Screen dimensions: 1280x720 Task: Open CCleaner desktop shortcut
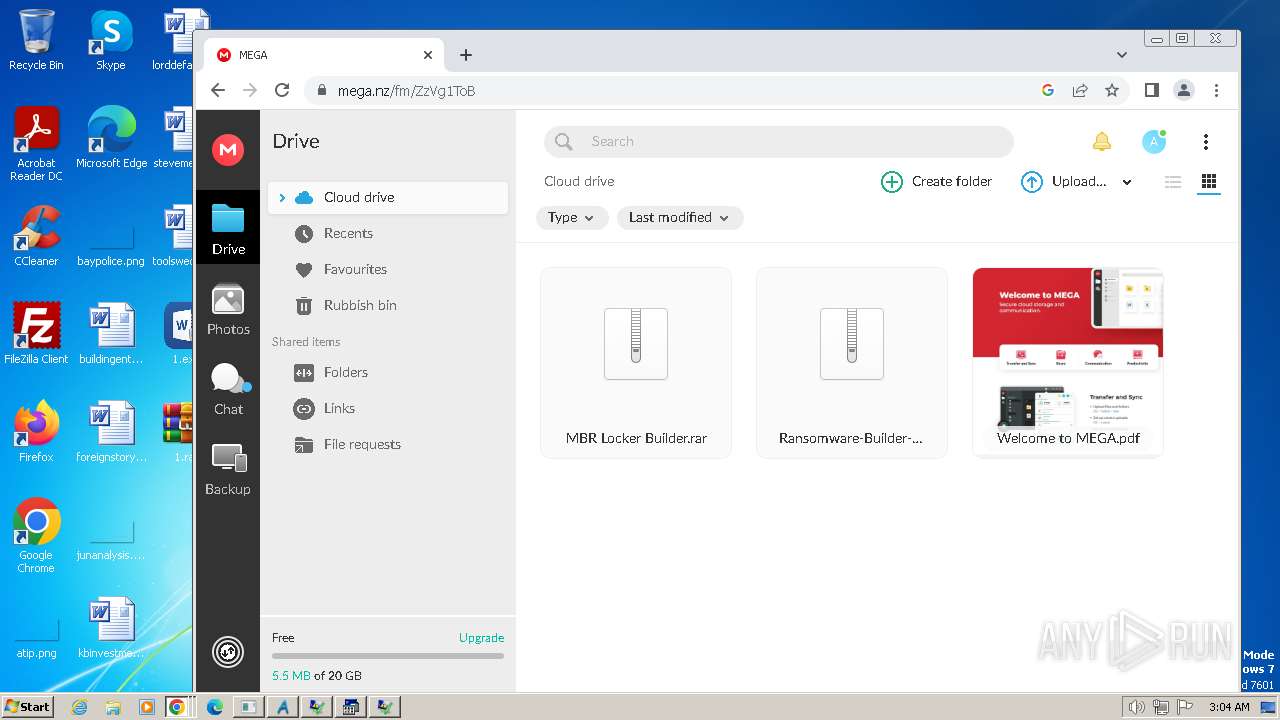point(36,236)
